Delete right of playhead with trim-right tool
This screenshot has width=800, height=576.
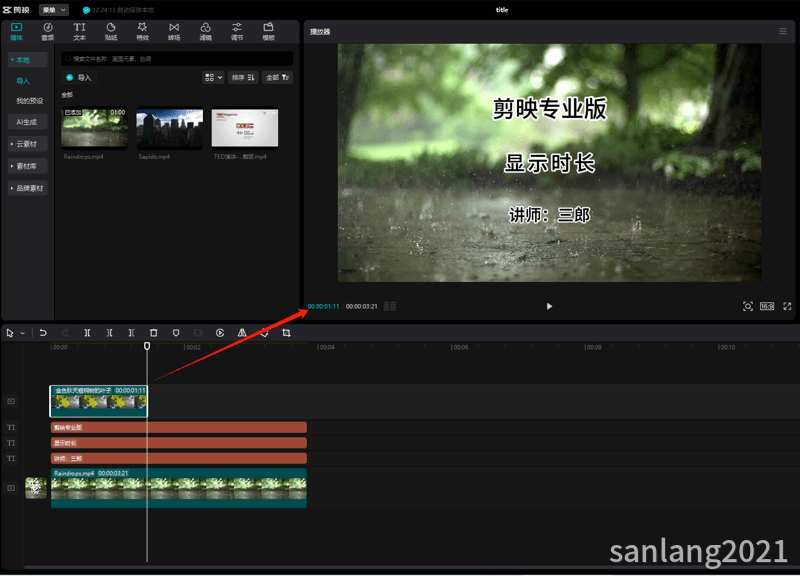click(131, 333)
